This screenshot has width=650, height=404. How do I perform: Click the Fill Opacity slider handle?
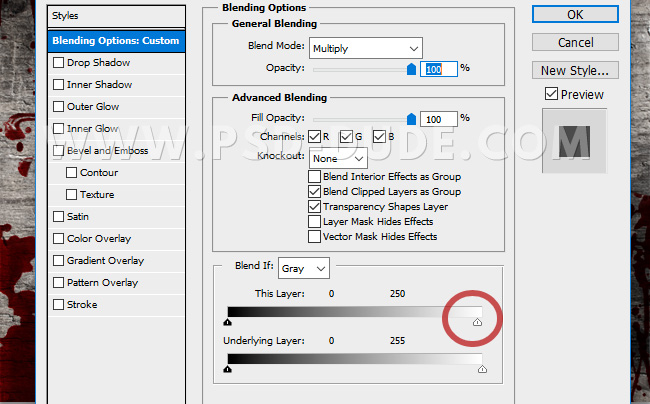click(x=411, y=118)
